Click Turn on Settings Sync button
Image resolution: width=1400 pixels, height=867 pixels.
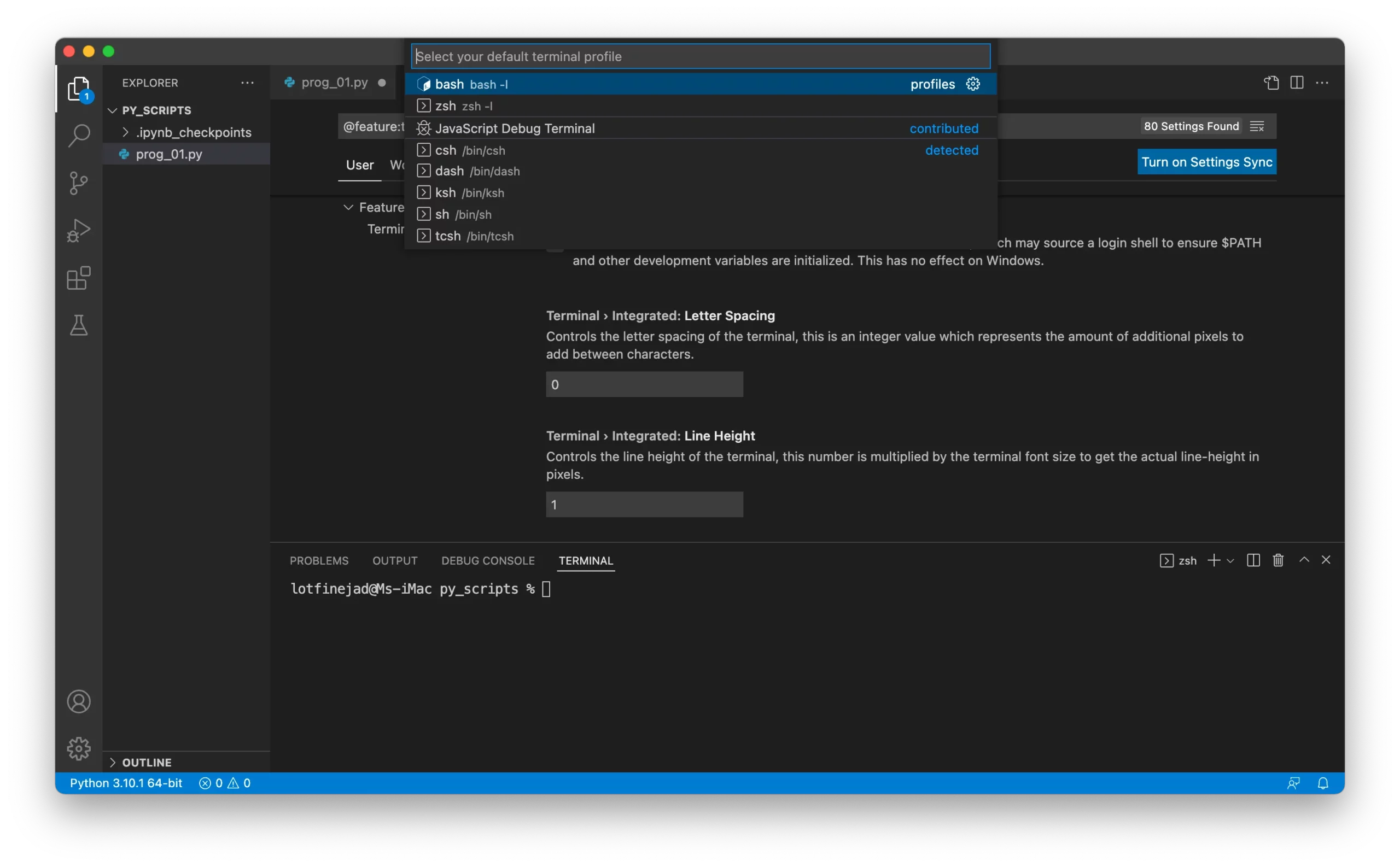tap(1206, 162)
